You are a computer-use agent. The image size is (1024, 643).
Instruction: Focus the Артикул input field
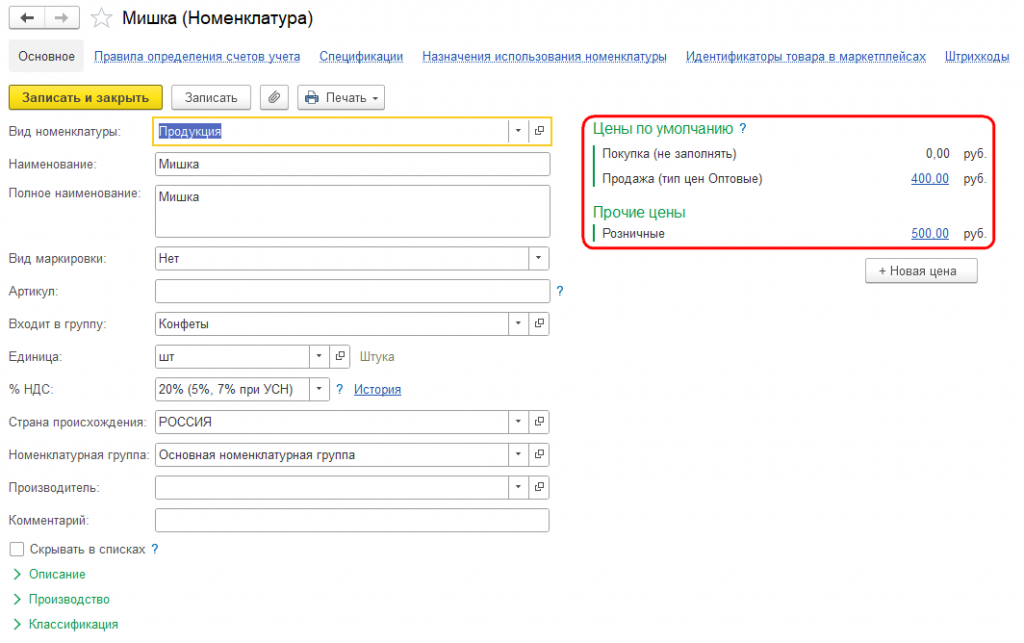(353, 291)
